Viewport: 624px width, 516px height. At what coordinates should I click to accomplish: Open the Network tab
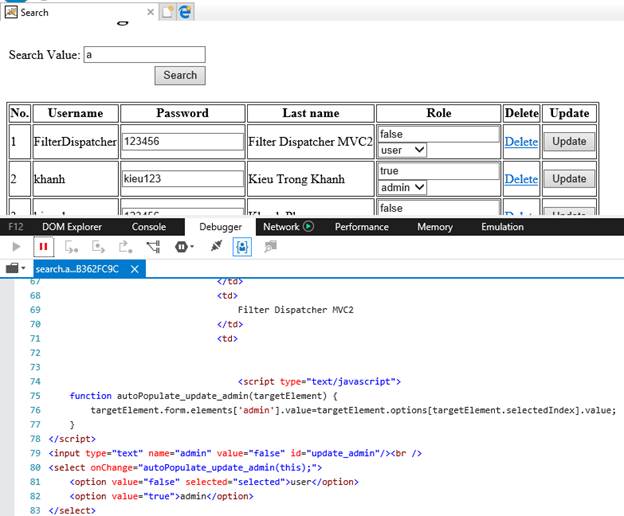pos(281,227)
